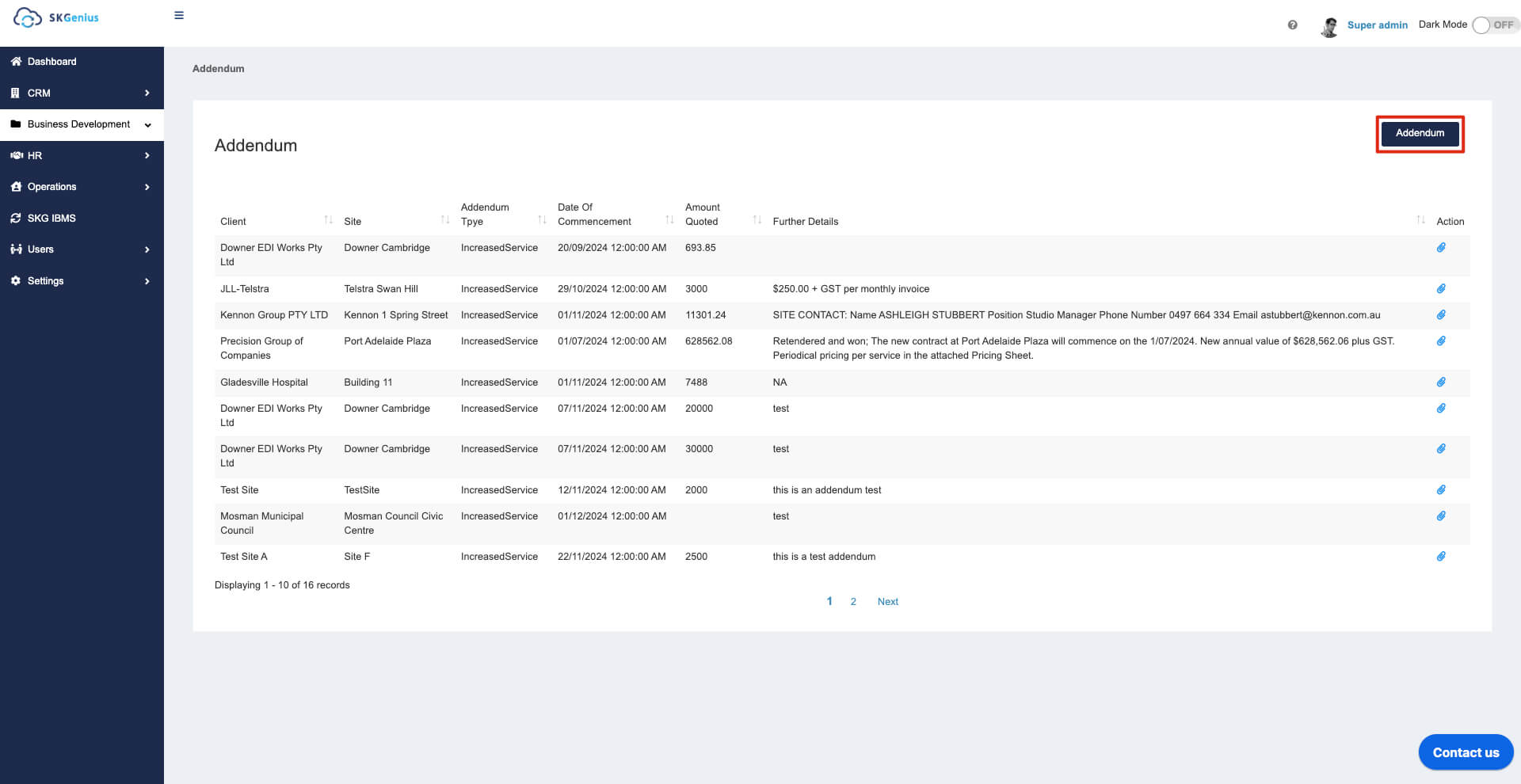Image resolution: width=1521 pixels, height=784 pixels.
Task: Sort table by Client column arrows
Action: coord(328,219)
